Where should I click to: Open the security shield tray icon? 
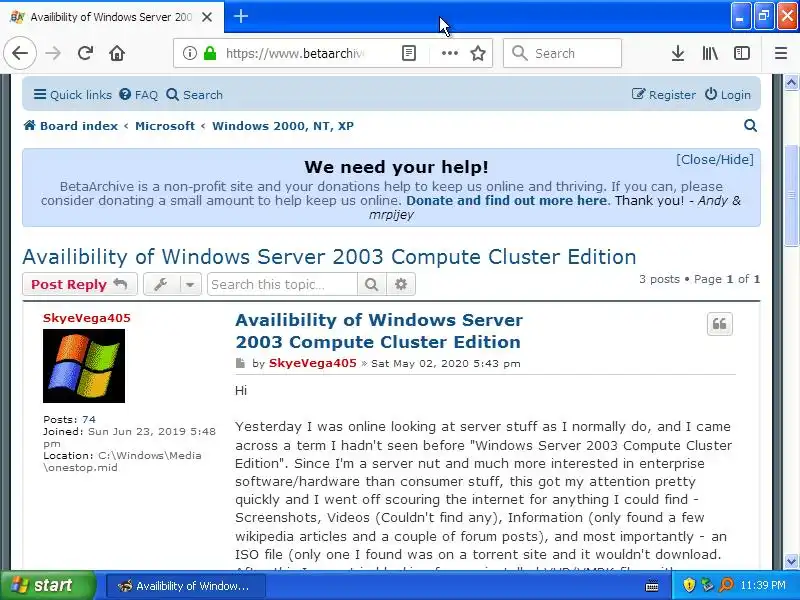(x=689, y=585)
